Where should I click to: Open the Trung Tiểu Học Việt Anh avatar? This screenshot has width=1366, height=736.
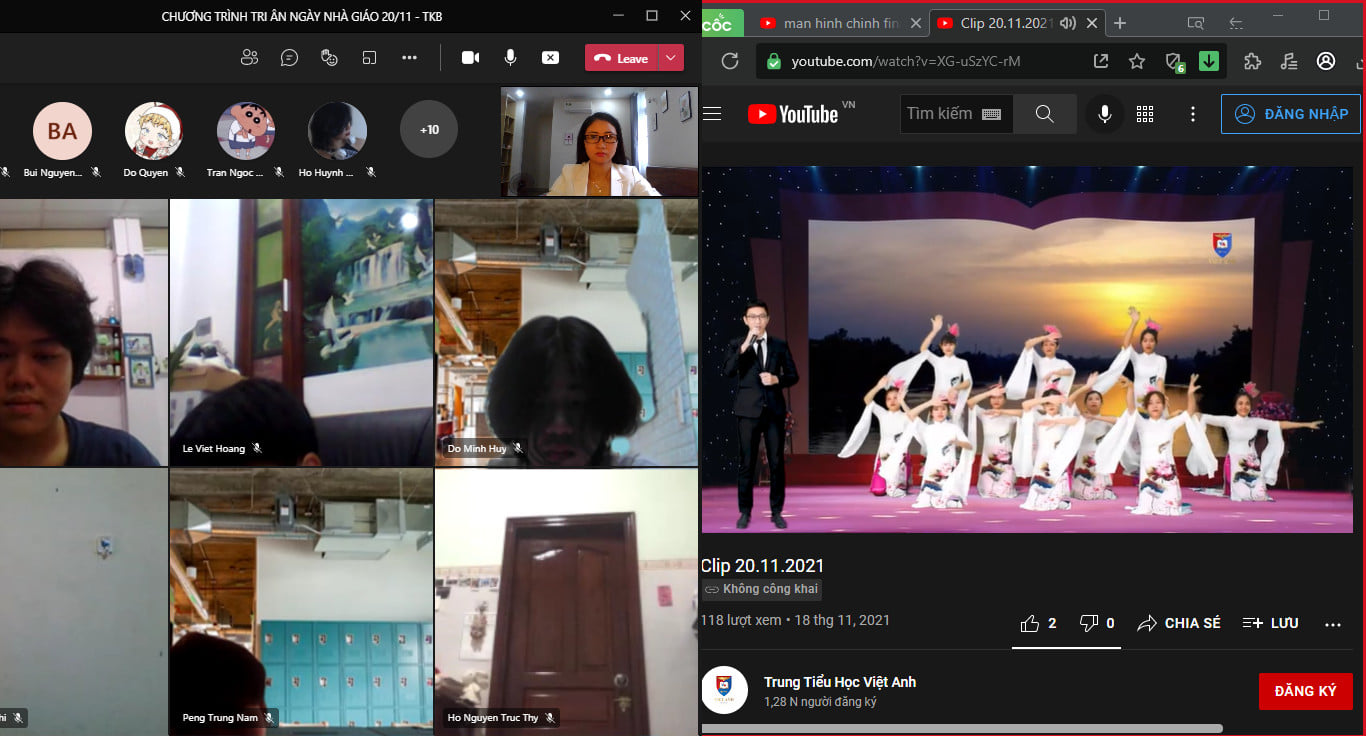[x=725, y=690]
